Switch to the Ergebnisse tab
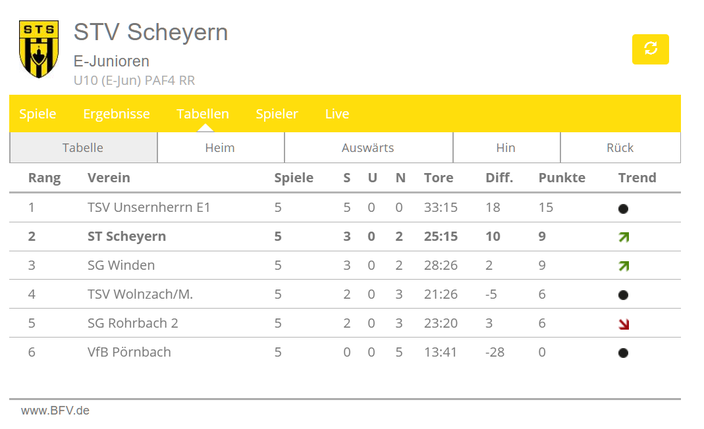The width and height of the screenshot is (704, 429). (x=116, y=114)
